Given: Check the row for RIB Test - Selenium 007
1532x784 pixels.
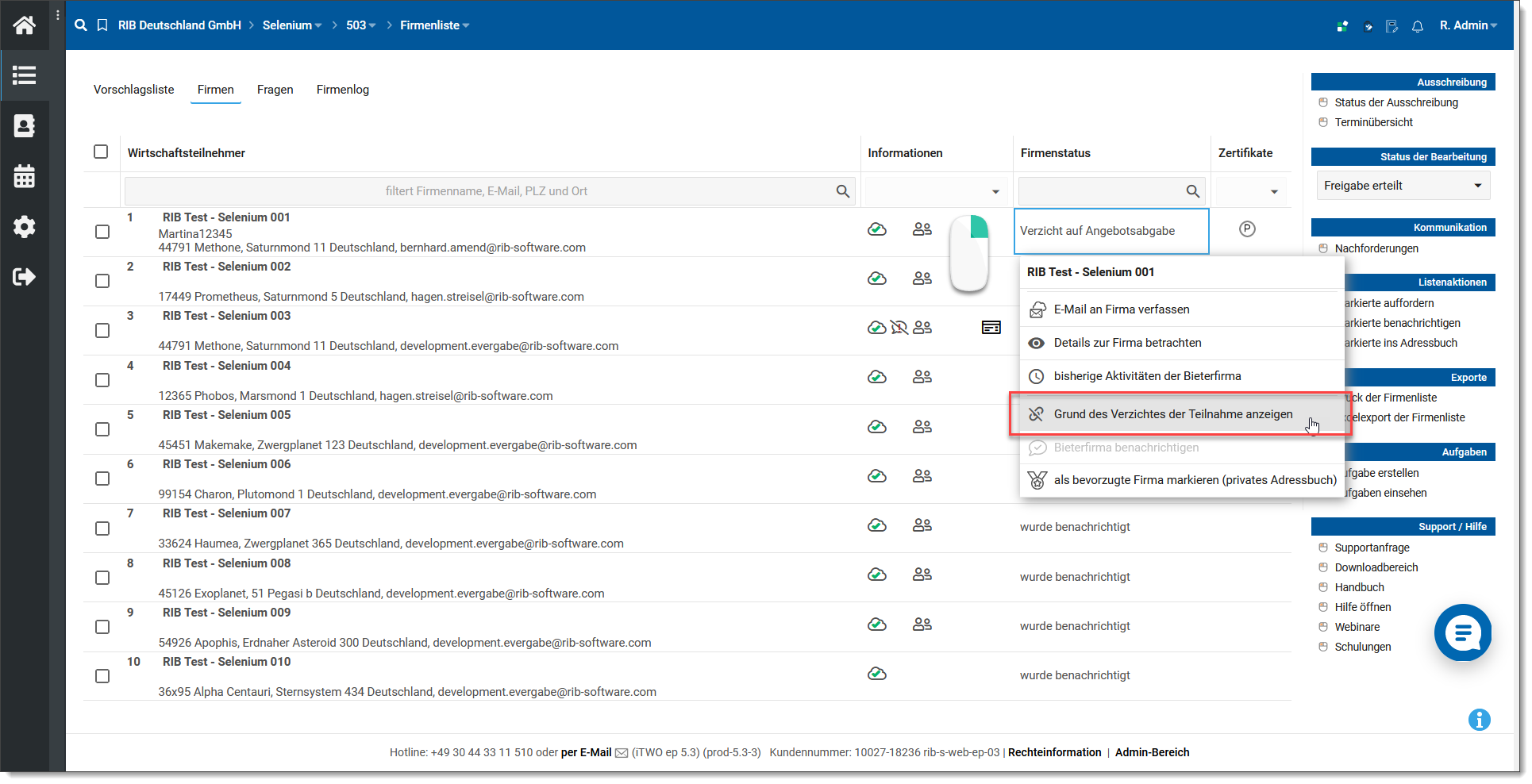Looking at the screenshot, I should tap(102, 528).
